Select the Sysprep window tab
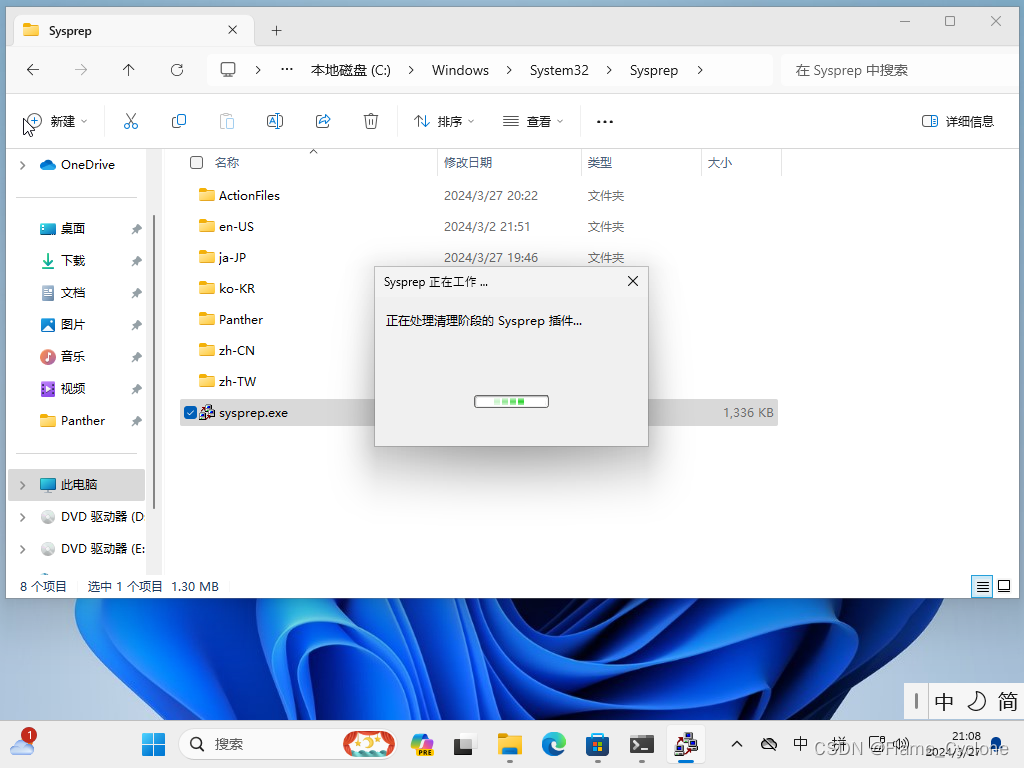Viewport: 1024px width, 768px height. (x=134, y=30)
